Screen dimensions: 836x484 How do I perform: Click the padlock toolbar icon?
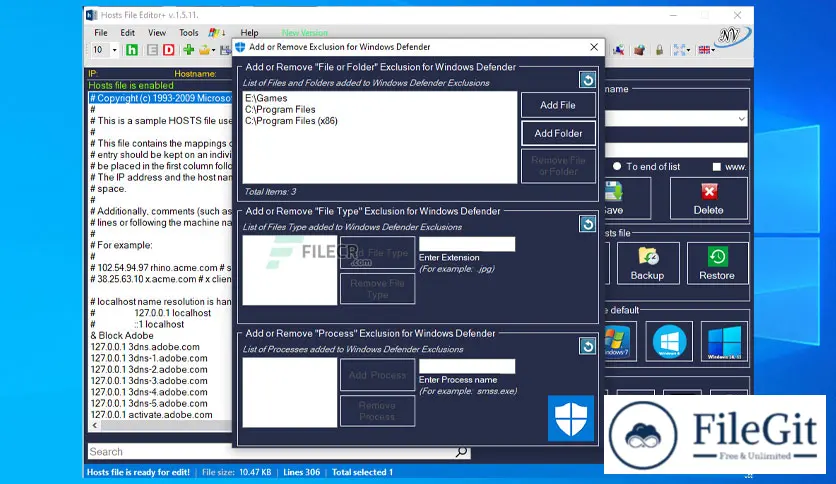(x=660, y=50)
